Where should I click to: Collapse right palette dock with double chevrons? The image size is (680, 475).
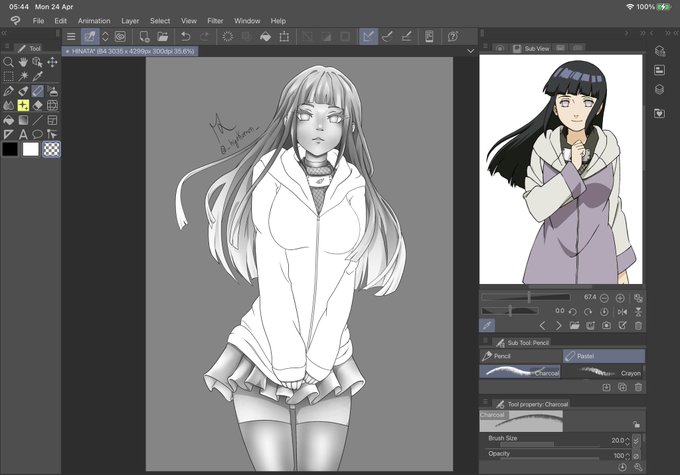click(643, 33)
